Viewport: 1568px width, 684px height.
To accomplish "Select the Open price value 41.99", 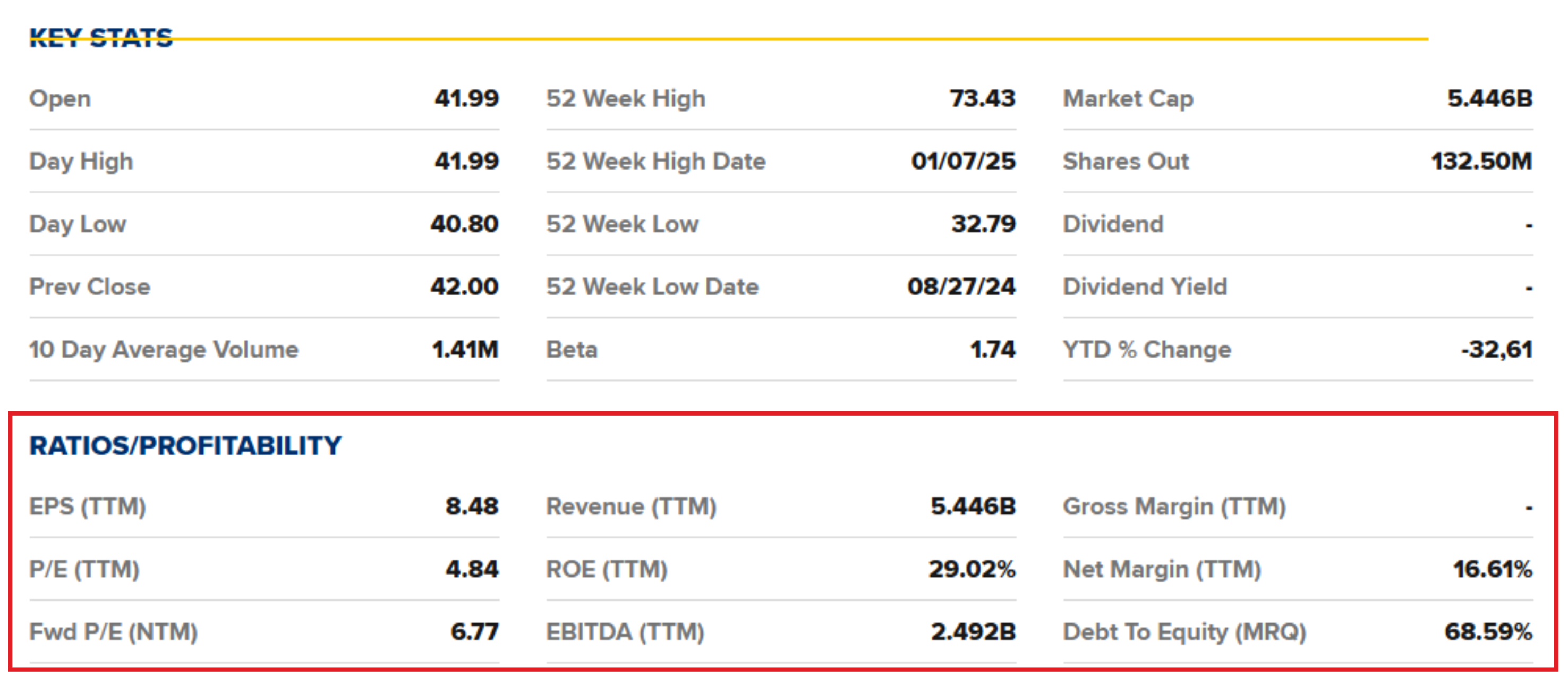I will (466, 99).
